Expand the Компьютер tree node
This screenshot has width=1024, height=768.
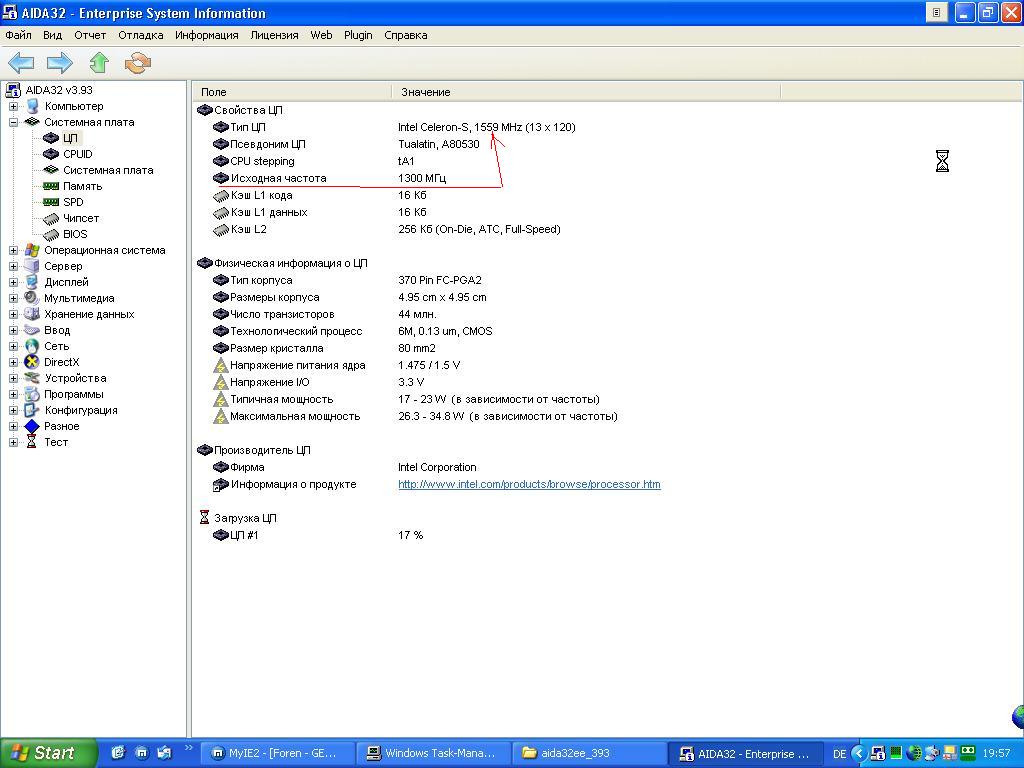(x=13, y=106)
